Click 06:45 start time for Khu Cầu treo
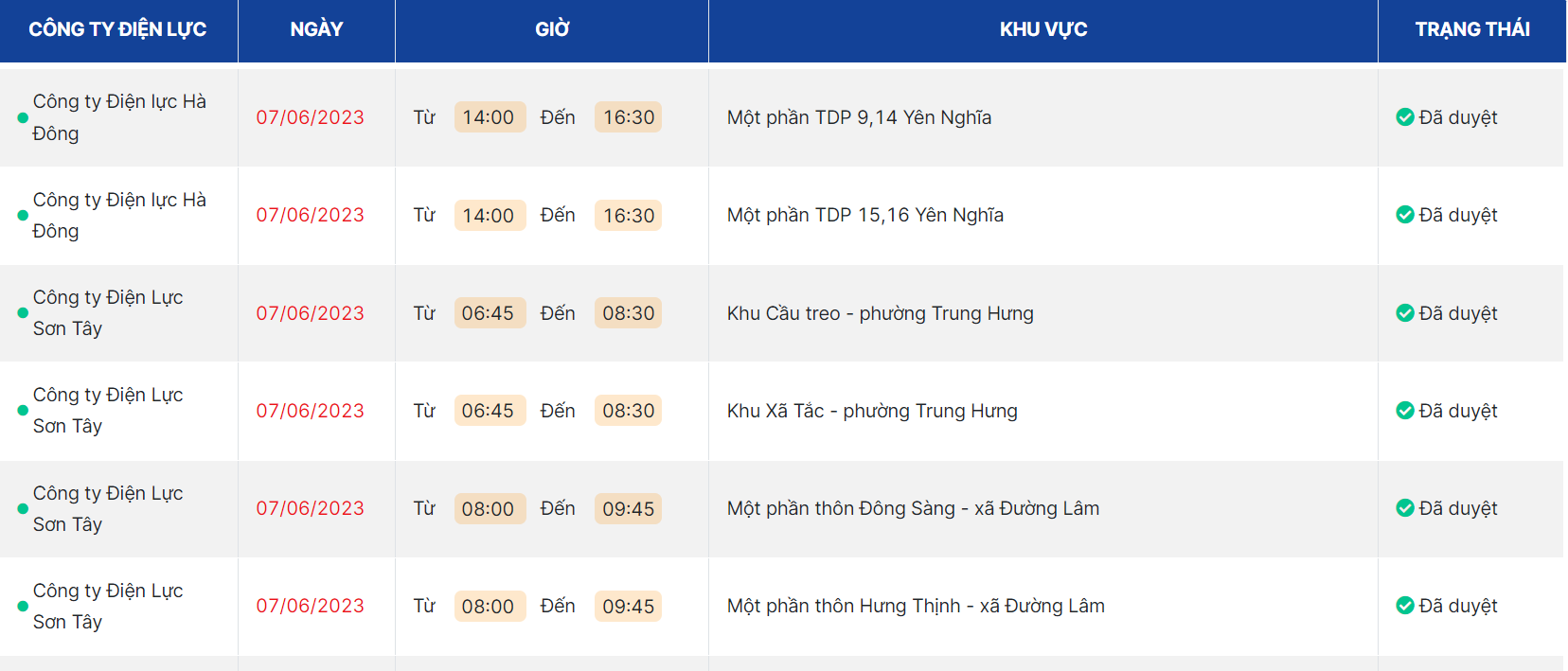Viewport: 1568px width, 671px height. [489, 313]
